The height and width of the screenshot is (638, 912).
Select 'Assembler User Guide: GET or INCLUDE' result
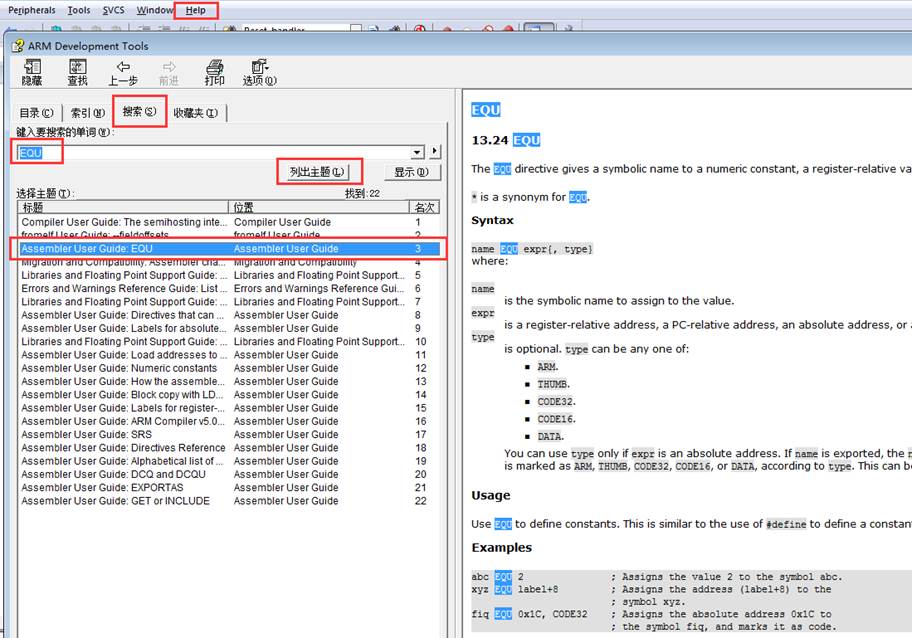point(229,501)
